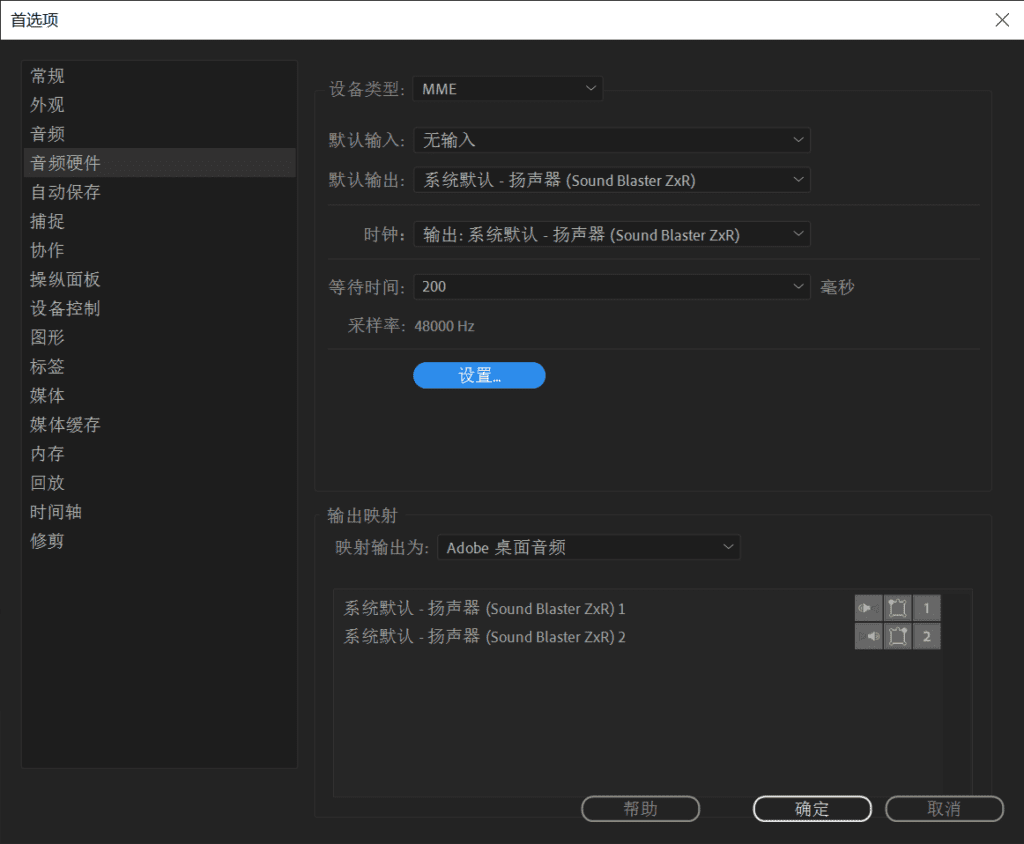
Task: Open the 映射输出为 dropdown
Action: [x=589, y=547]
